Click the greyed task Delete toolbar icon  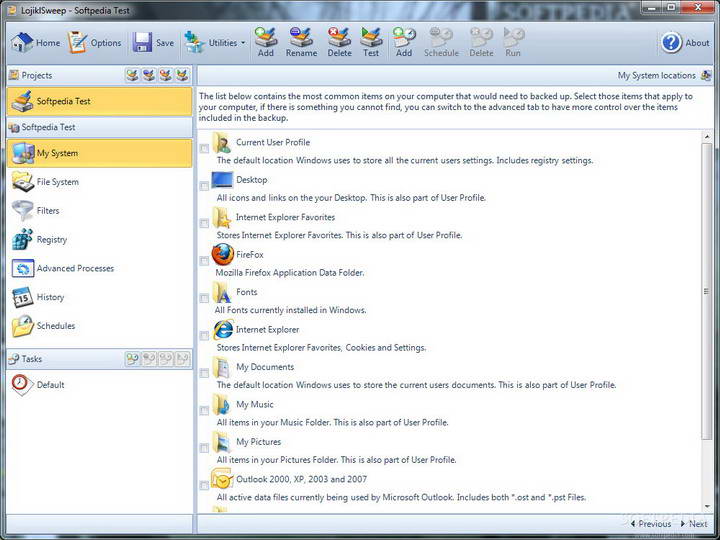481,42
